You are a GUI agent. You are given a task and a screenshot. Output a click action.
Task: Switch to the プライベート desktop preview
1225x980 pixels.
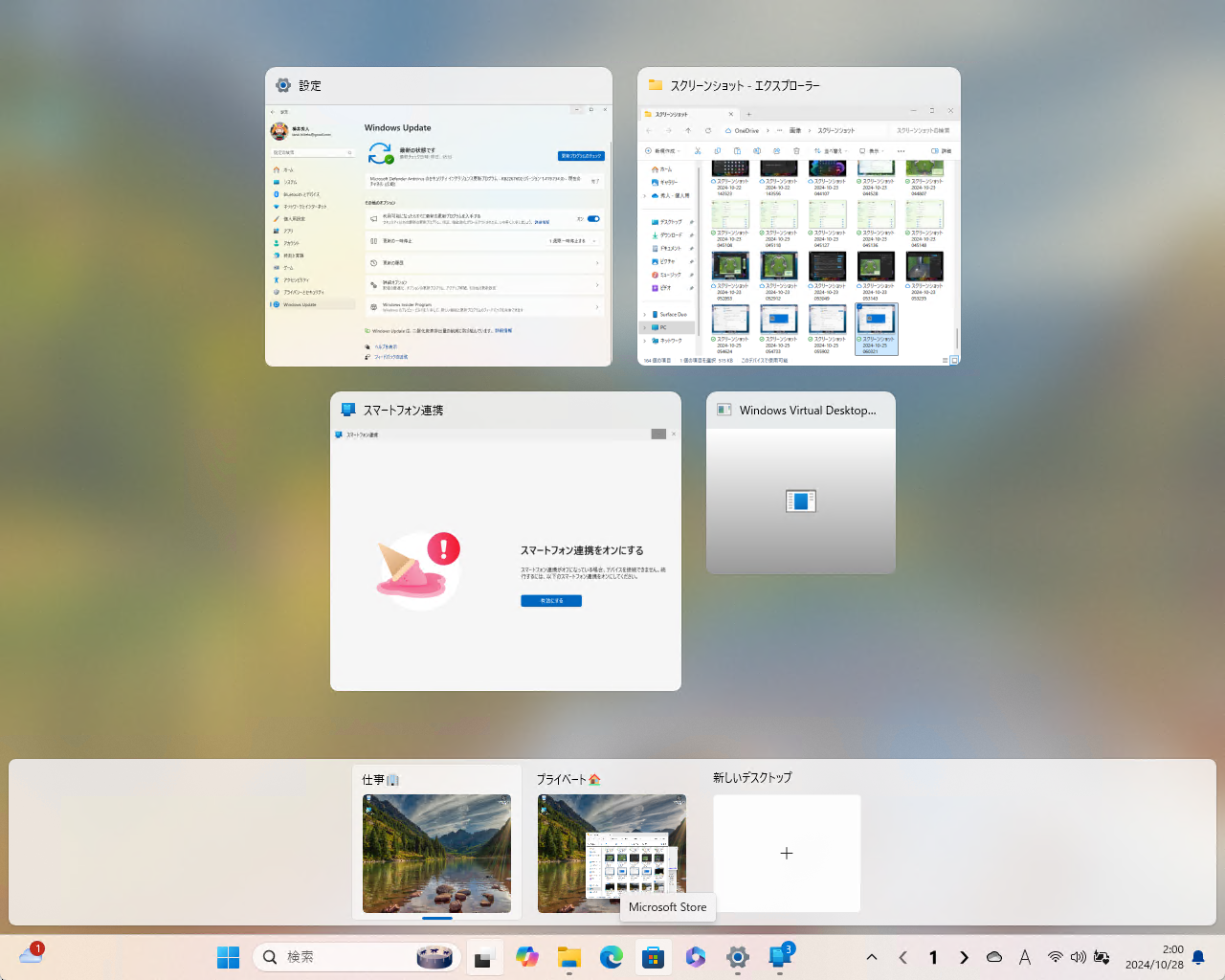(x=612, y=854)
